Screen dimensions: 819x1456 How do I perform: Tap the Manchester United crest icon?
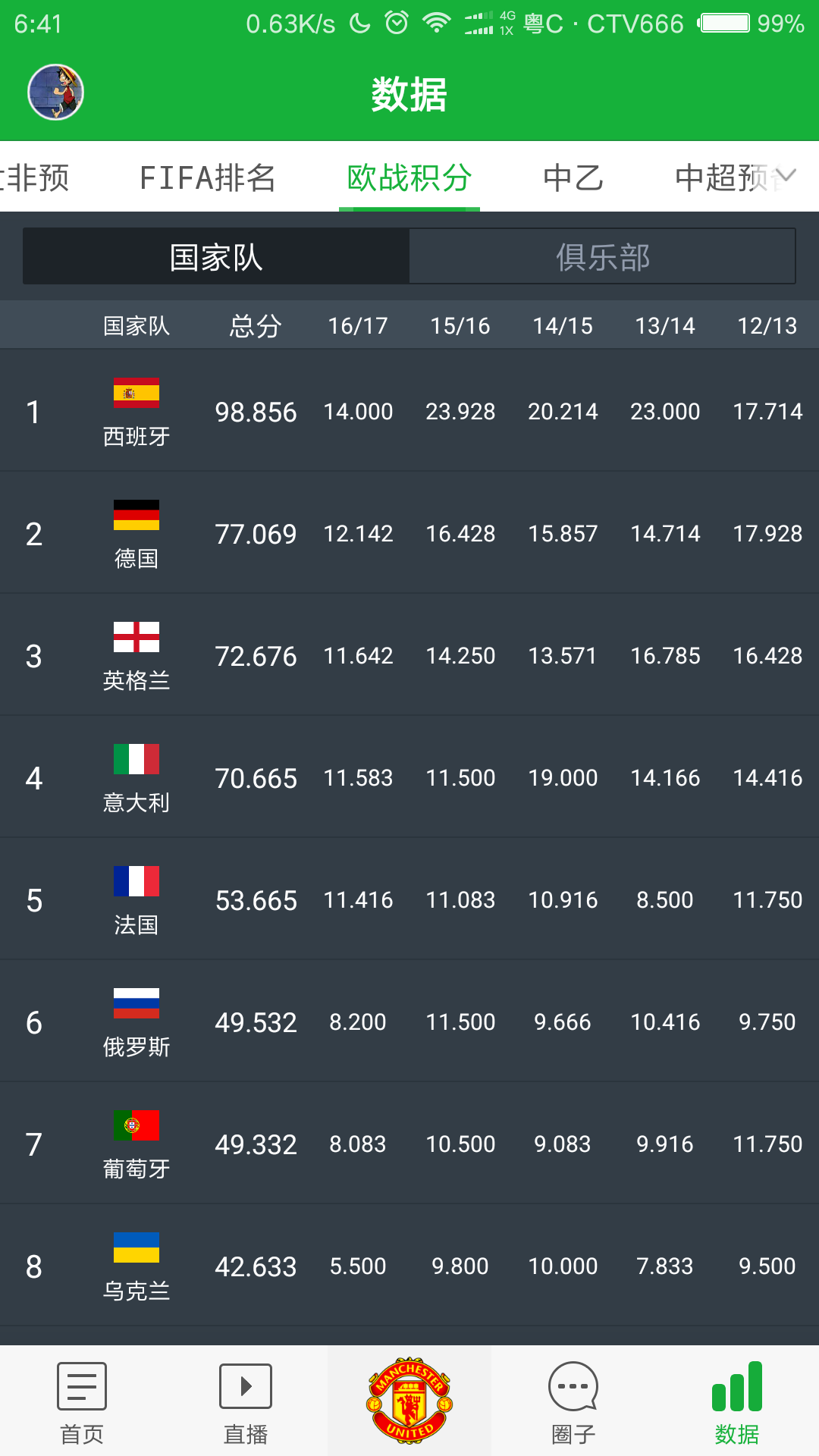click(409, 1400)
